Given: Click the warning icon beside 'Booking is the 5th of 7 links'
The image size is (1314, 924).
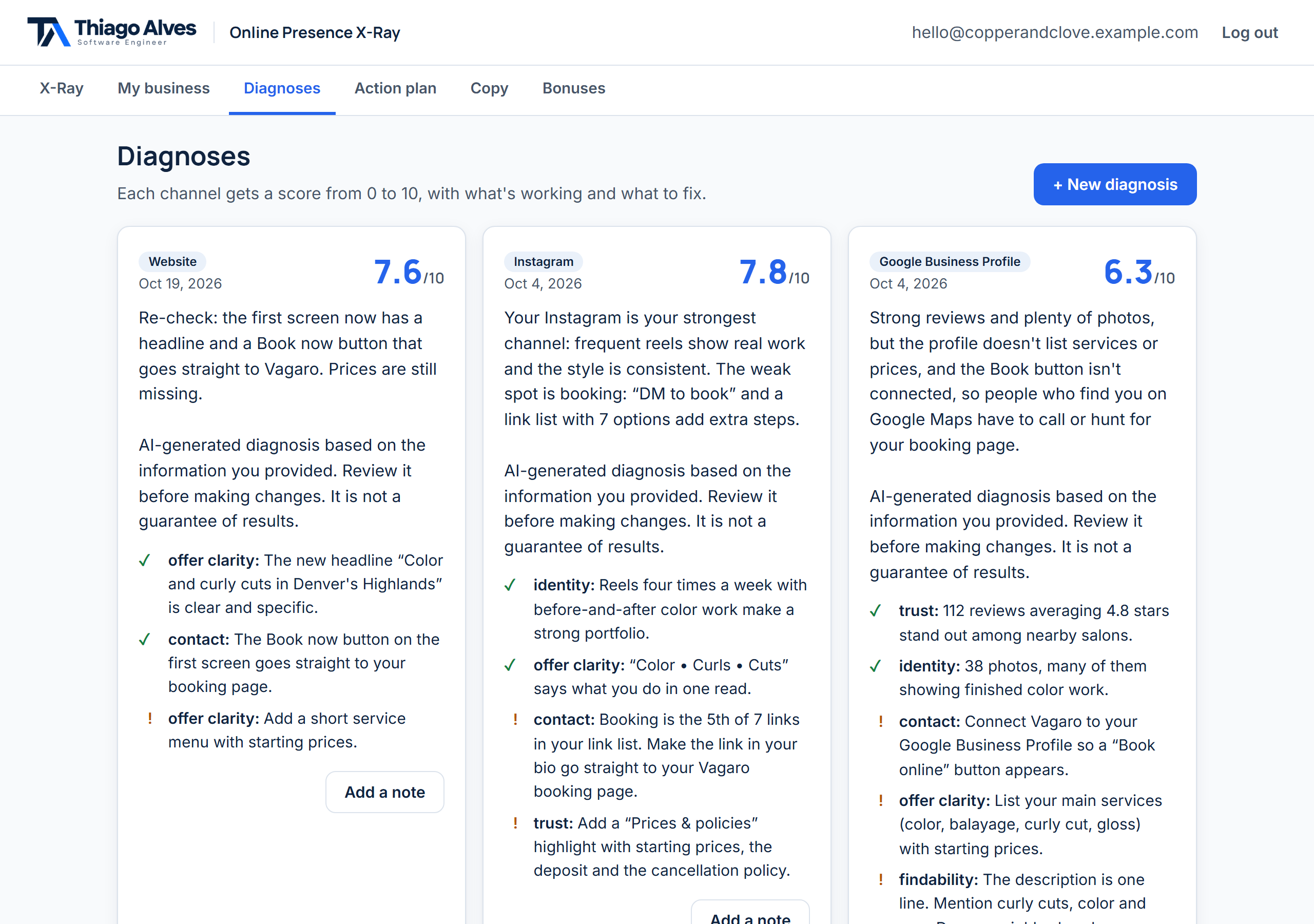Looking at the screenshot, I should pos(515,720).
